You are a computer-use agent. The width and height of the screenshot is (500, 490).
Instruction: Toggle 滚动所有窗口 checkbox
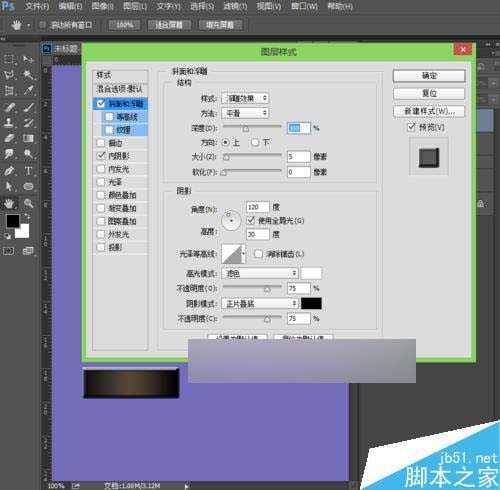tap(42, 25)
